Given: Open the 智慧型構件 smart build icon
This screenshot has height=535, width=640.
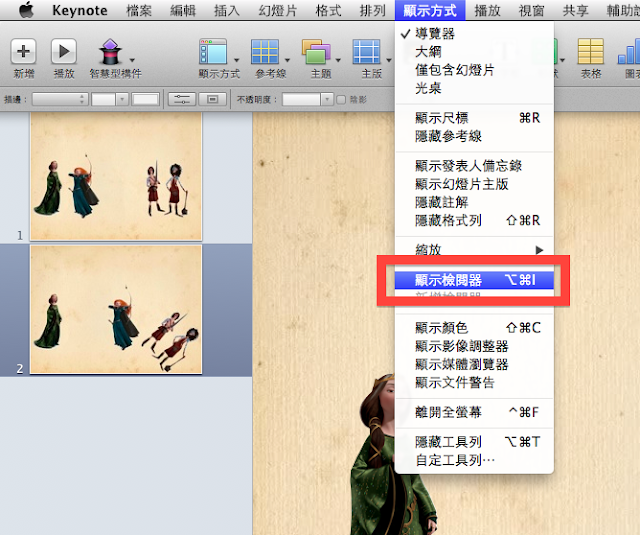Looking at the screenshot, I should [x=110, y=52].
